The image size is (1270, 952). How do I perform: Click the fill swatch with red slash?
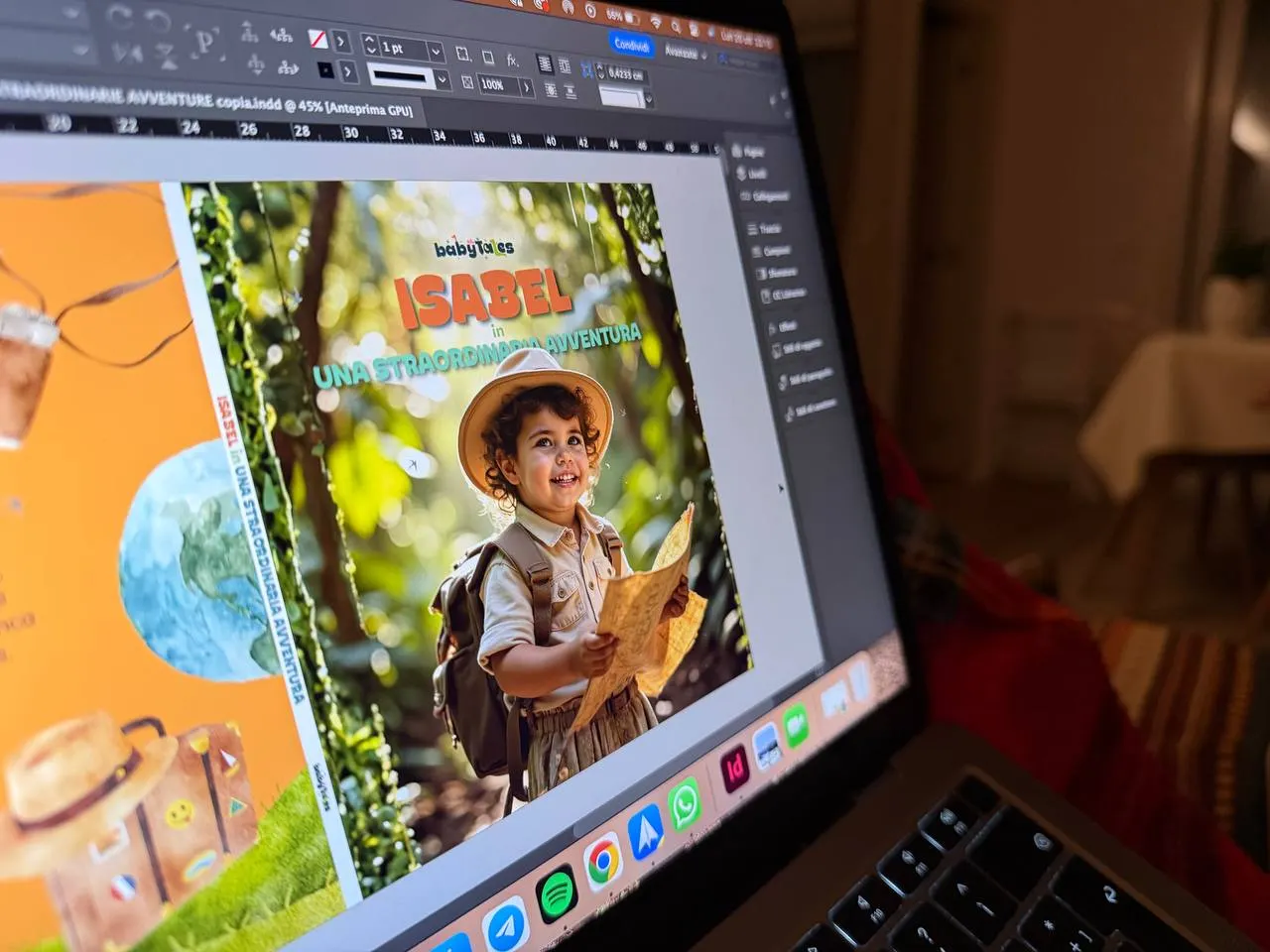click(317, 40)
